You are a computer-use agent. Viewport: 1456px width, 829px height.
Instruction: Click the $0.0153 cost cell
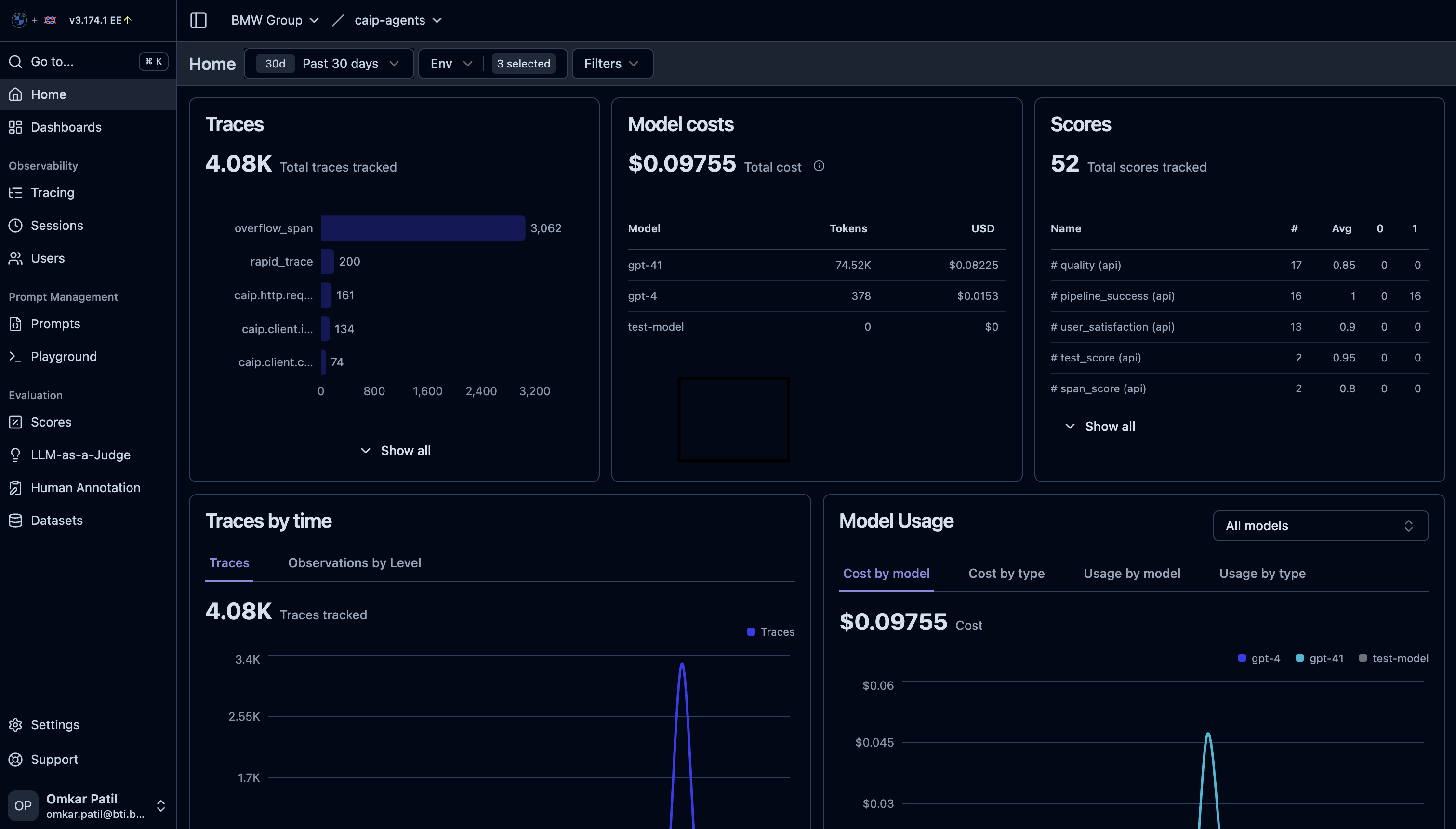pyautogui.click(x=978, y=296)
